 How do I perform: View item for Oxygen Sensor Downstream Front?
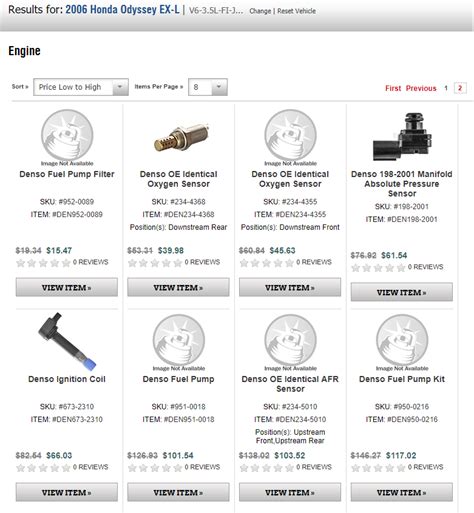(290, 287)
